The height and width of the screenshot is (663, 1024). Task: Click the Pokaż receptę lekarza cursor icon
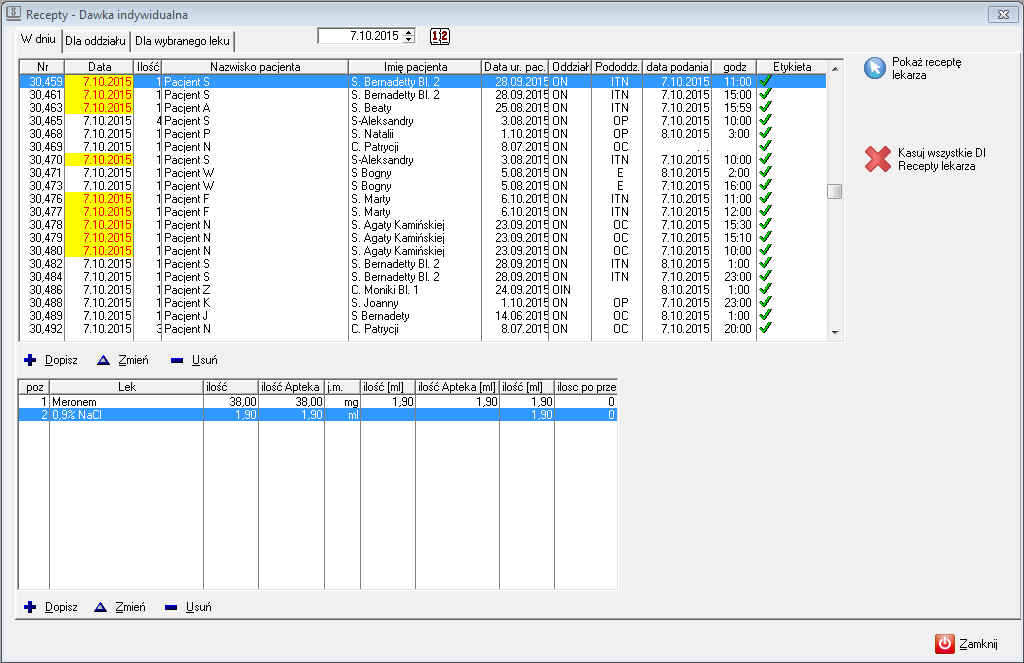[x=875, y=67]
